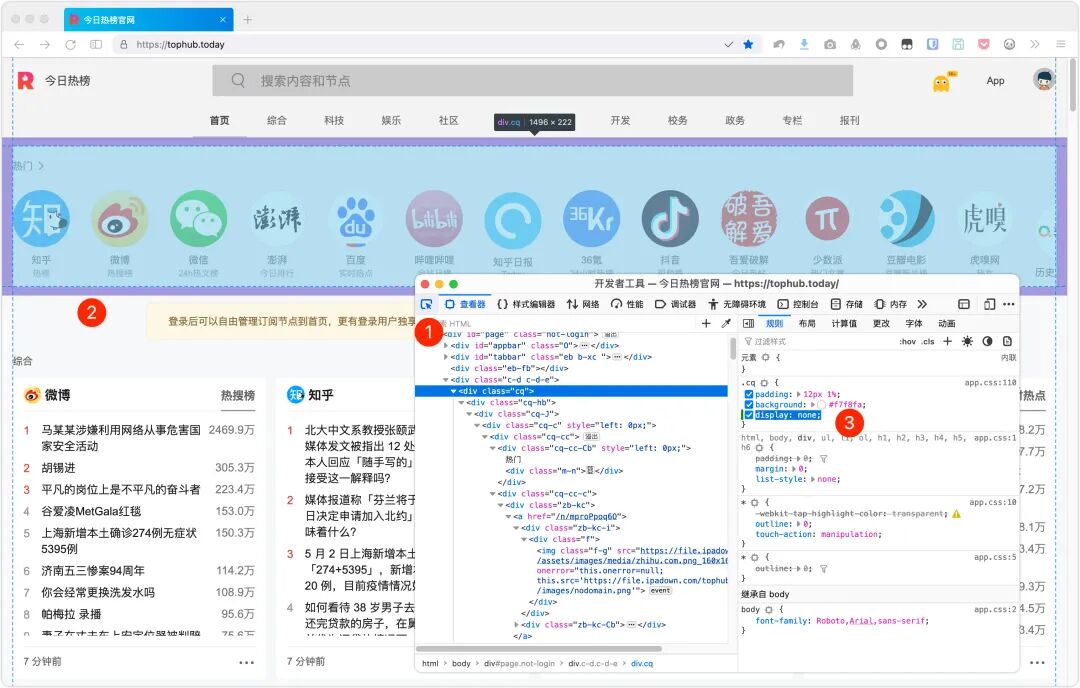Image resolution: width=1080 pixels, height=688 pixels.
Task: Click the orange ghost icon in site header
Action: 942,83
